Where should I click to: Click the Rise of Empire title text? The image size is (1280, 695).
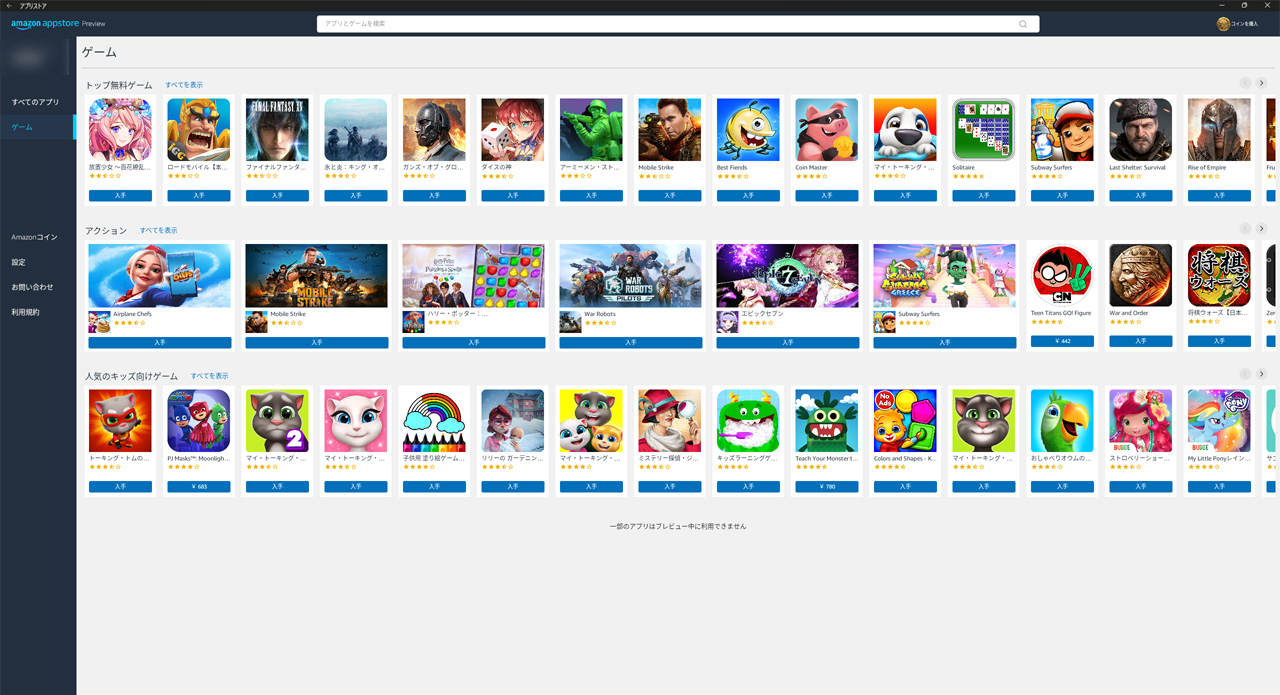tap(1207, 168)
